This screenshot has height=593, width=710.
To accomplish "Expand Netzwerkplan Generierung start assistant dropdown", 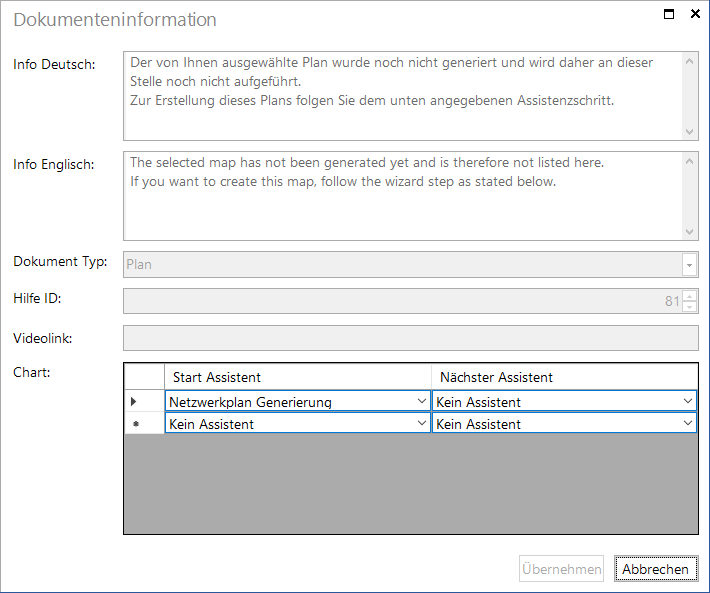I will 422,401.
